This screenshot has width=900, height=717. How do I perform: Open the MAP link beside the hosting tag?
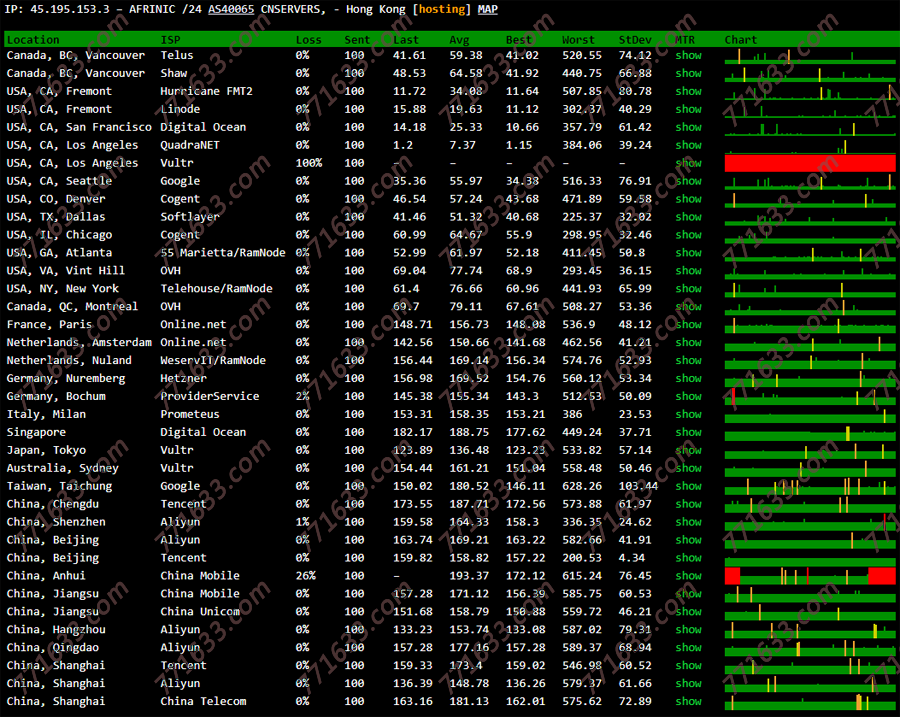tap(488, 9)
